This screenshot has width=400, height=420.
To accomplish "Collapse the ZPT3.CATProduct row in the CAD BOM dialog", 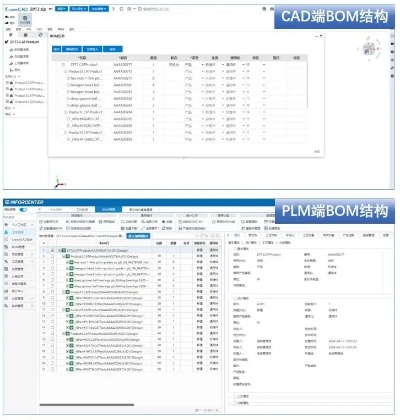I will (63, 65).
